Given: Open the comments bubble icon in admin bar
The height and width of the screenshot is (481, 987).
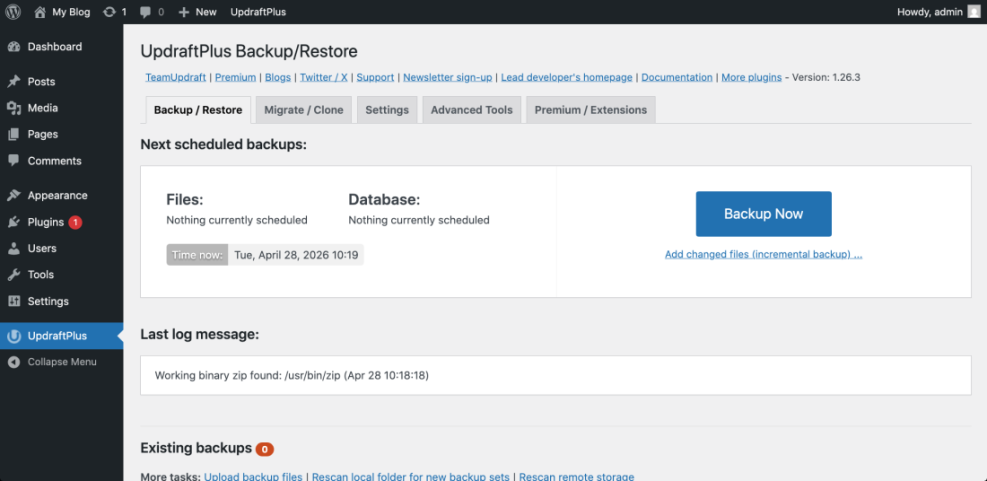Looking at the screenshot, I should click(x=145, y=12).
